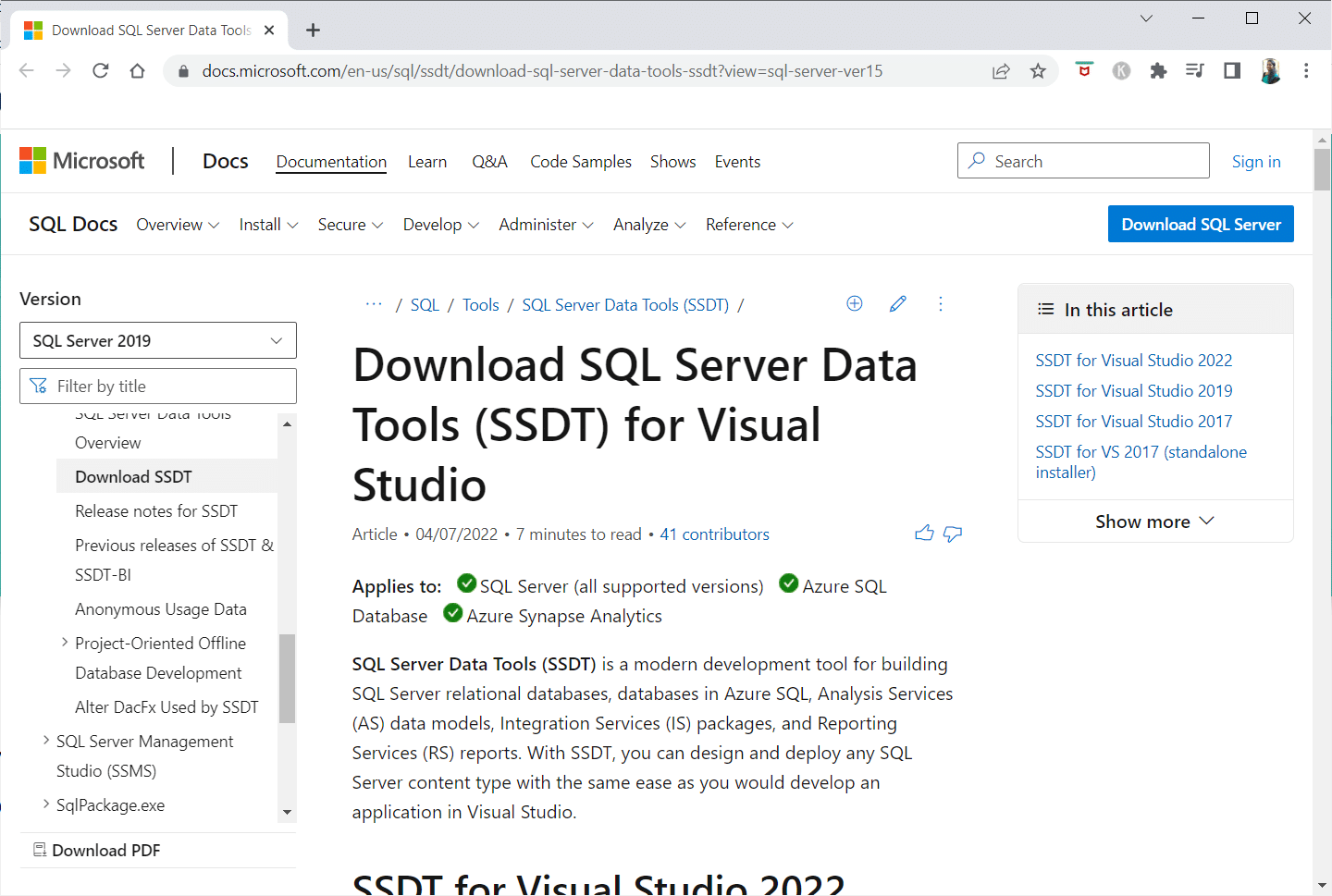Image resolution: width=1332 pixels, height=896 pixels.
Task: Select the Learn nav item
Action: click(x=427, y=162)
